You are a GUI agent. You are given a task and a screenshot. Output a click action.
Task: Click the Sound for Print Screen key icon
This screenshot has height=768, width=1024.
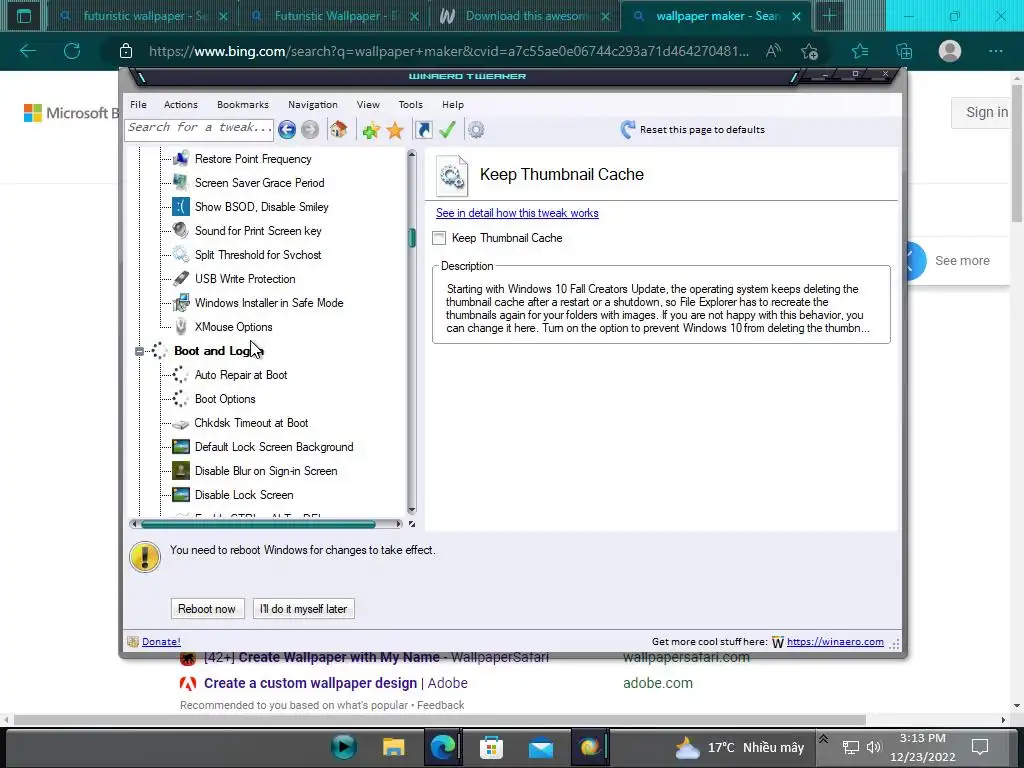pos(181,231)
